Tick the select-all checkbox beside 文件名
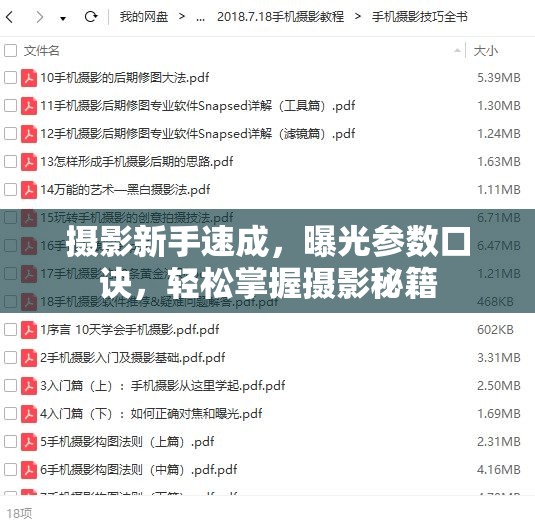Screen dimensions: 535x523 tap(10, 50)
